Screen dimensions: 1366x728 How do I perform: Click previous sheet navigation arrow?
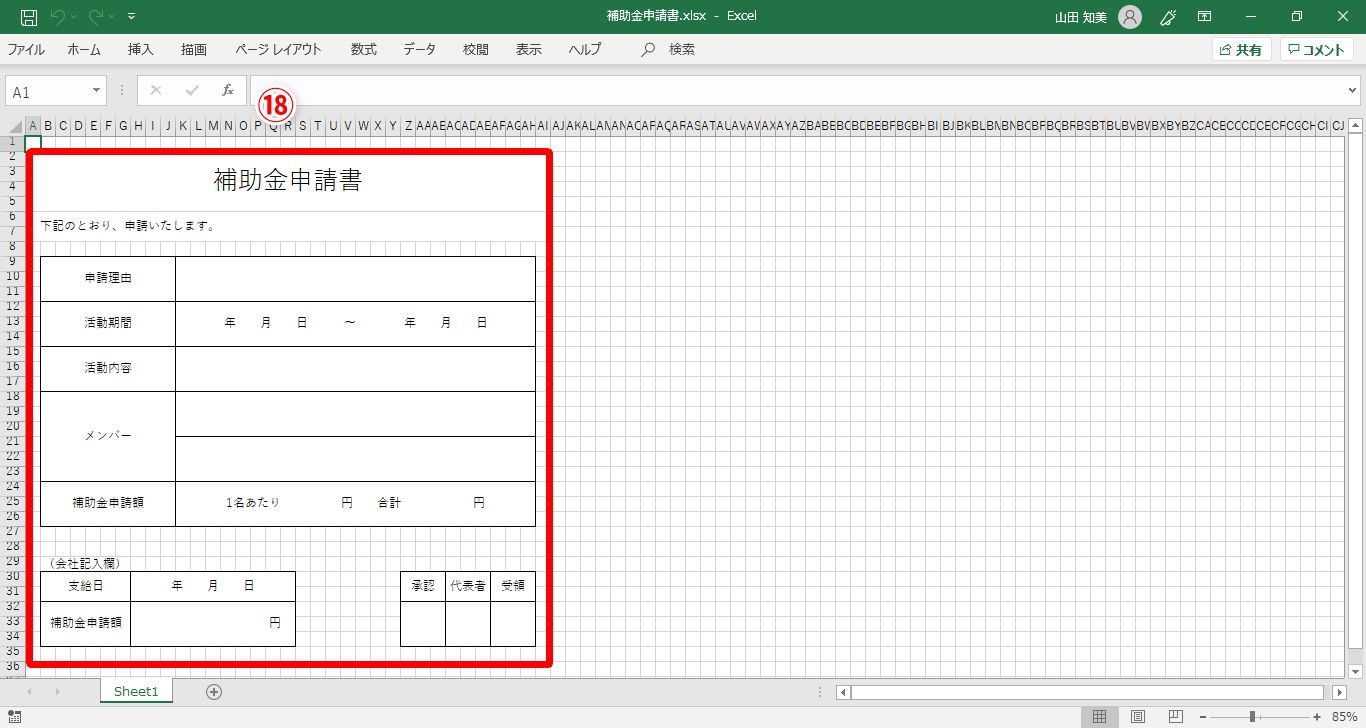click(x=29, y=691)
